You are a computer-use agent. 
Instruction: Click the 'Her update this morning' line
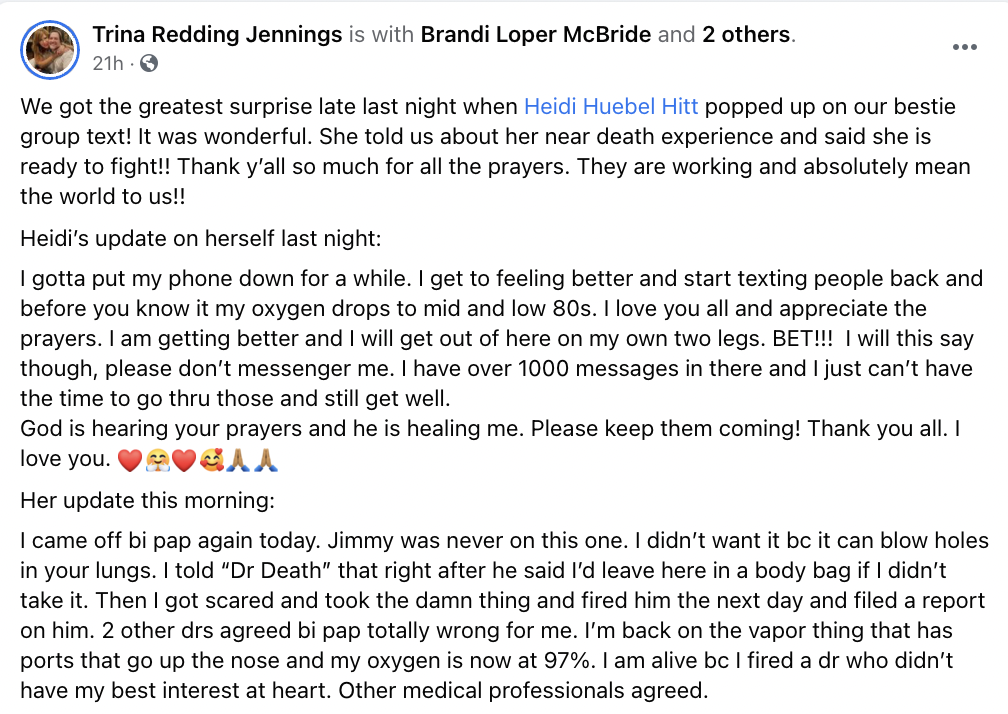point(147,500)
